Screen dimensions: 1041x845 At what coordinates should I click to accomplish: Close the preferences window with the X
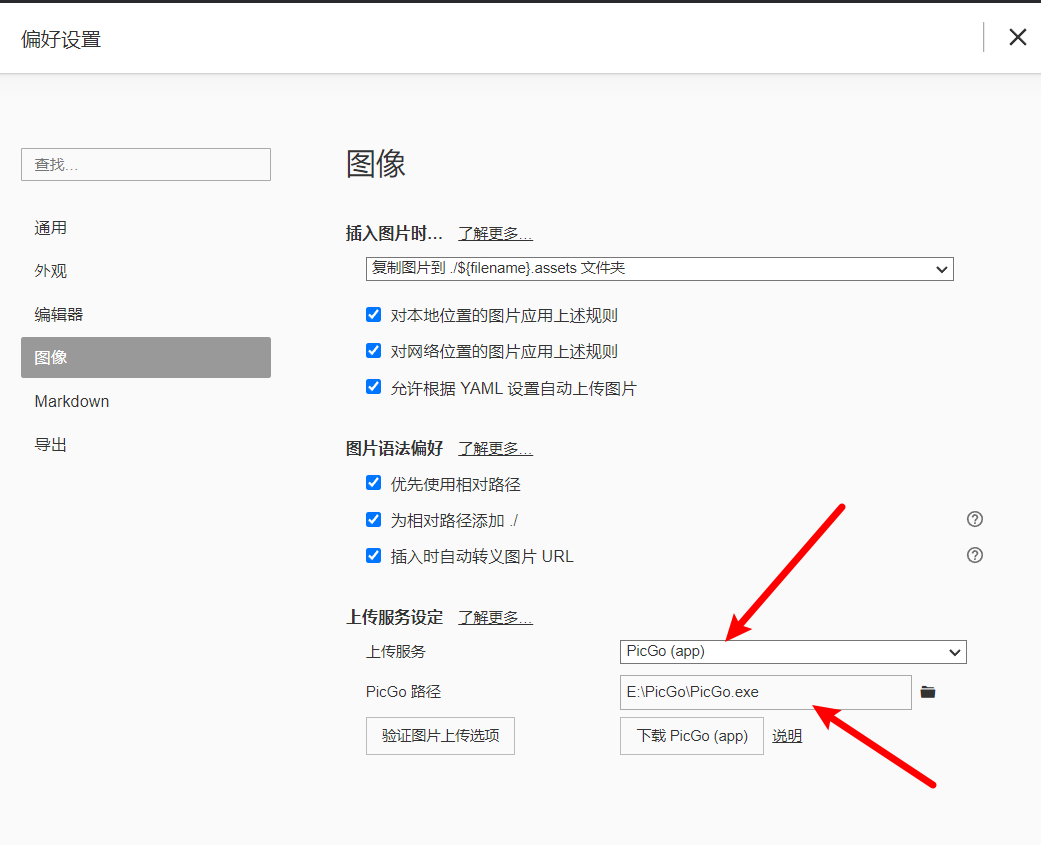point(1017,38)
